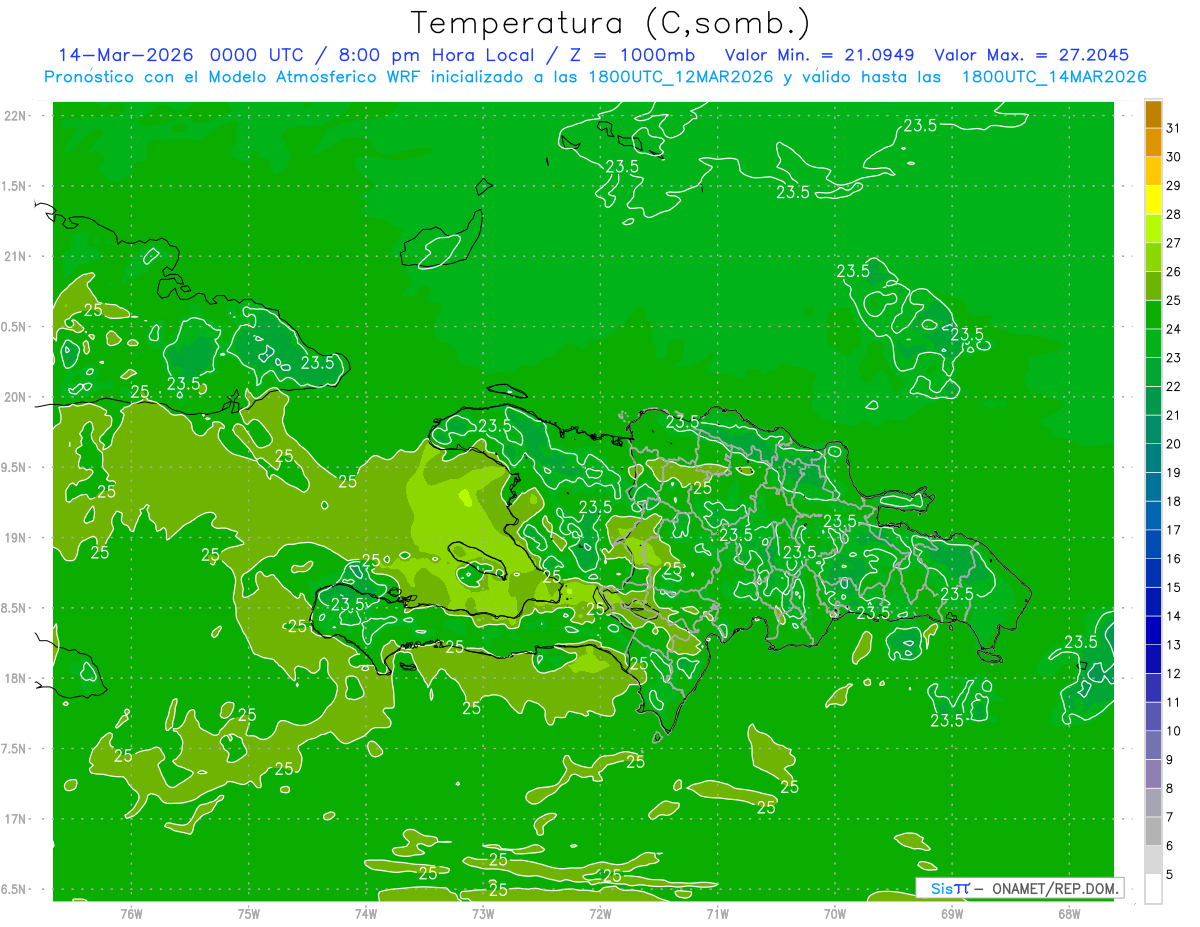Screen dimensions: 1200x927
Task: Pick the colorbar swatch between 23 and 24
Action: (1153, 343)
